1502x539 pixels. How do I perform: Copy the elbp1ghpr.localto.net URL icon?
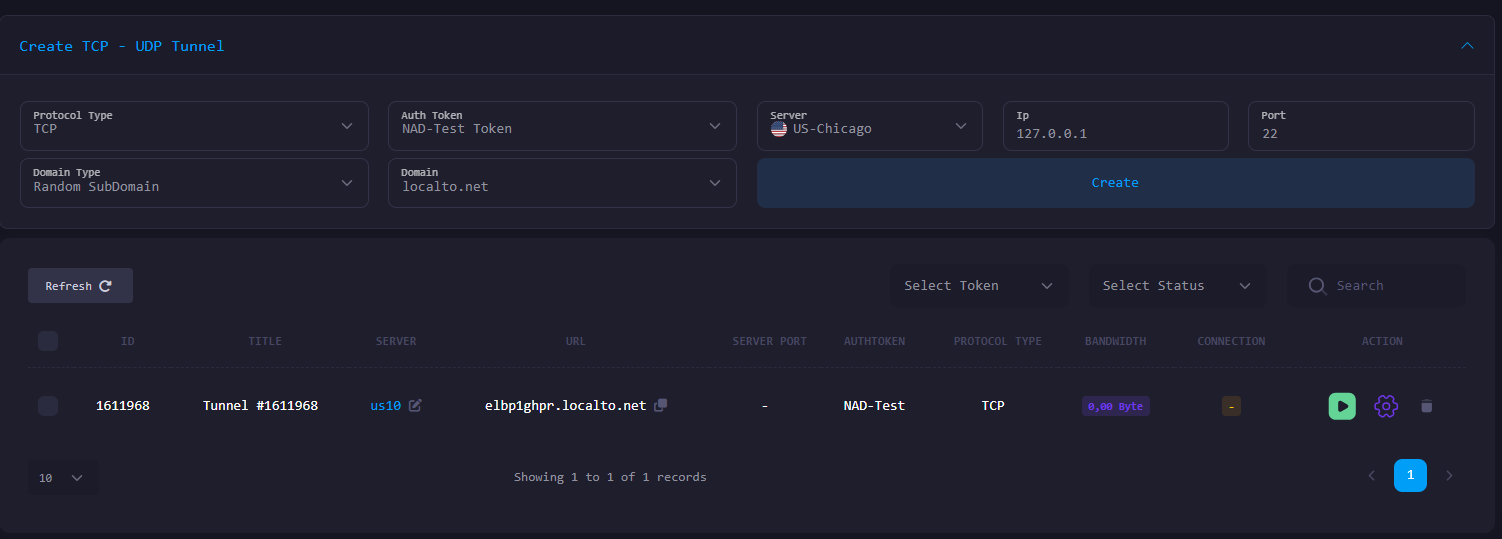(660, 405)
